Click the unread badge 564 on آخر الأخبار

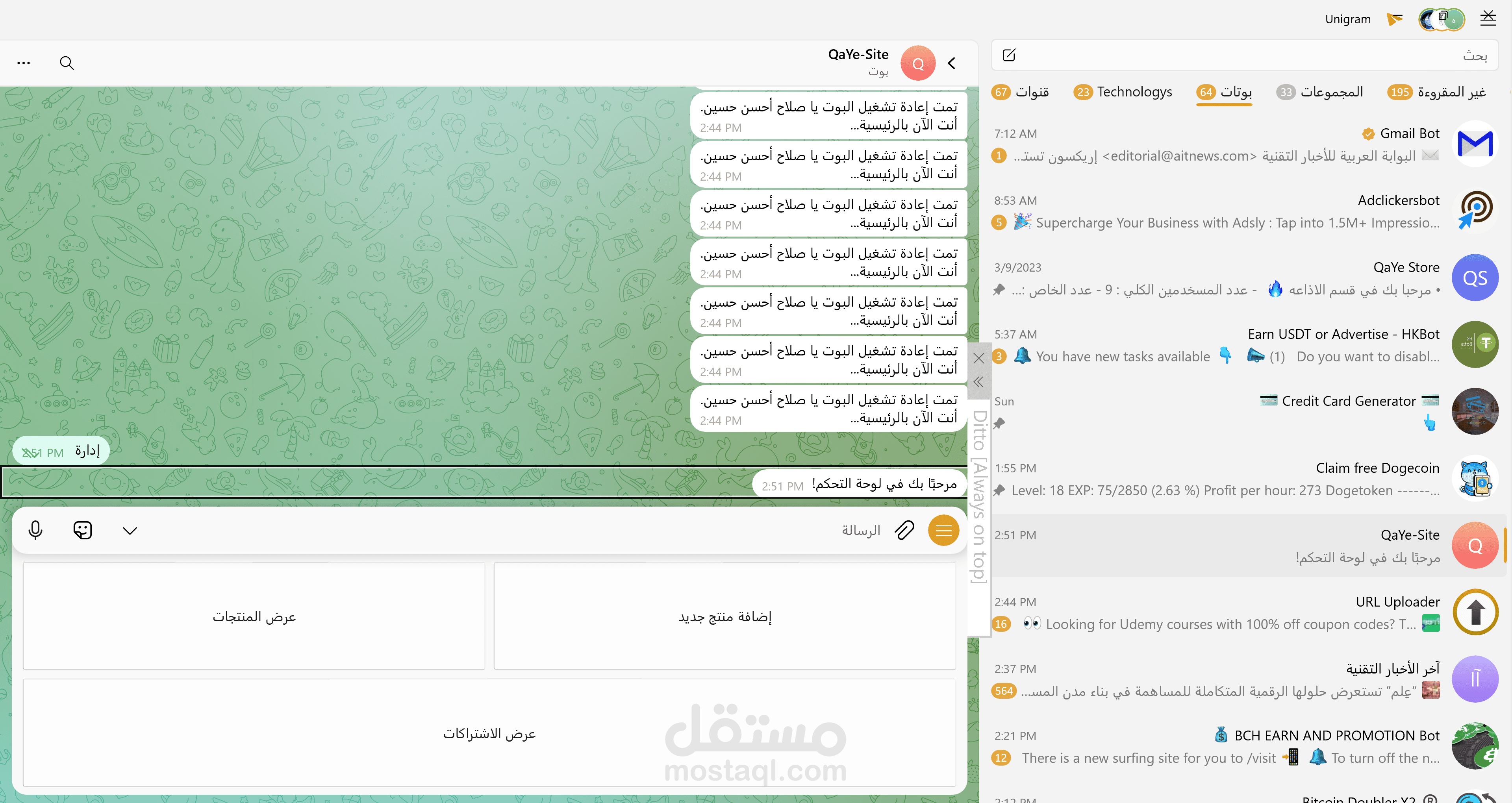[1004, 691]
